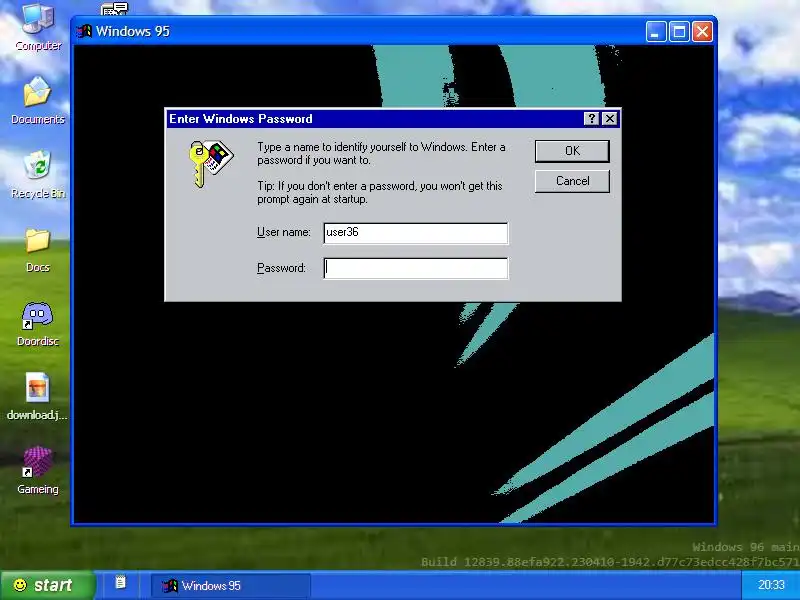The height and width of the screenshot is (600, 800).
Task: Click the 'Password:' label
Action: click(281, 268)
